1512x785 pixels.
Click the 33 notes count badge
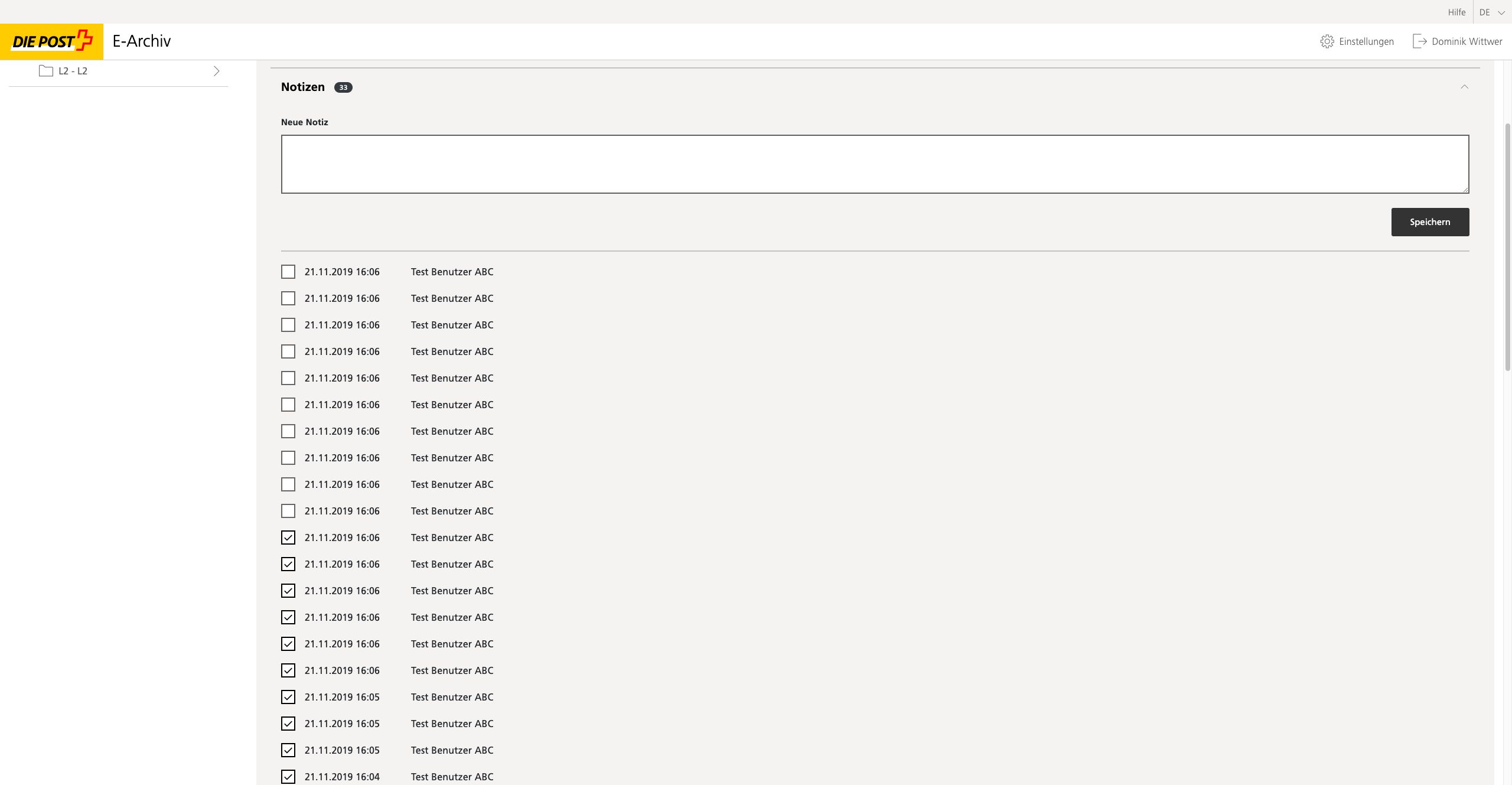(x=343, y=87)
